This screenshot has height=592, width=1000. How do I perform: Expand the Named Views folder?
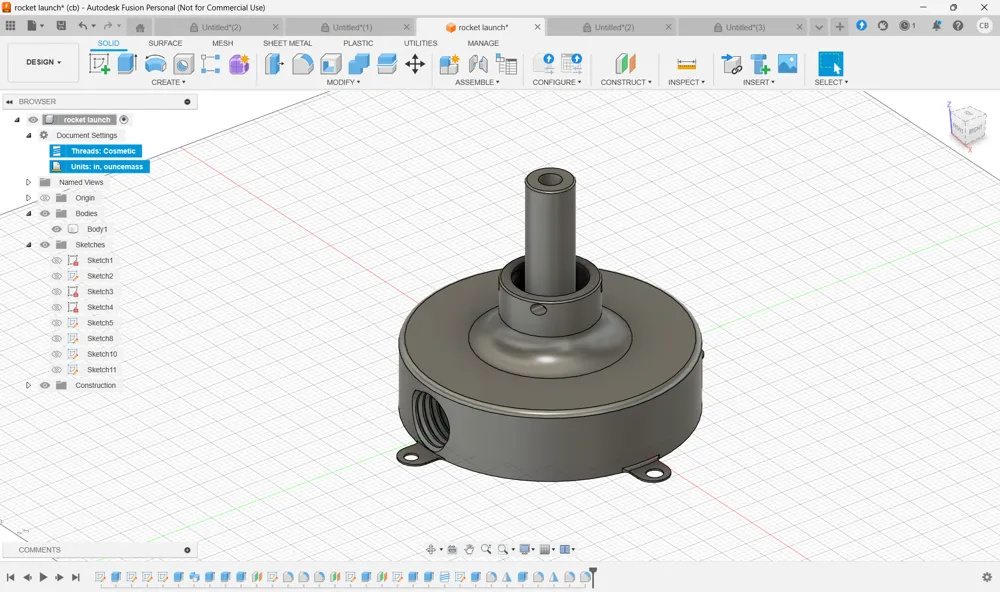[28, 182]
